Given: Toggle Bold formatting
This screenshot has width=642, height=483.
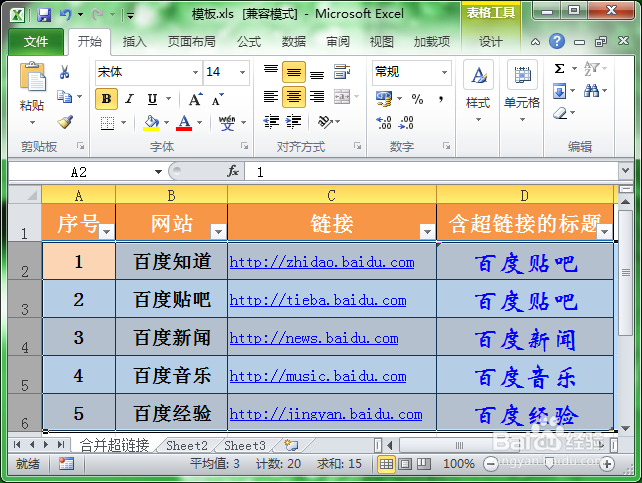Looking at the screenshot, I should point(106,99).
